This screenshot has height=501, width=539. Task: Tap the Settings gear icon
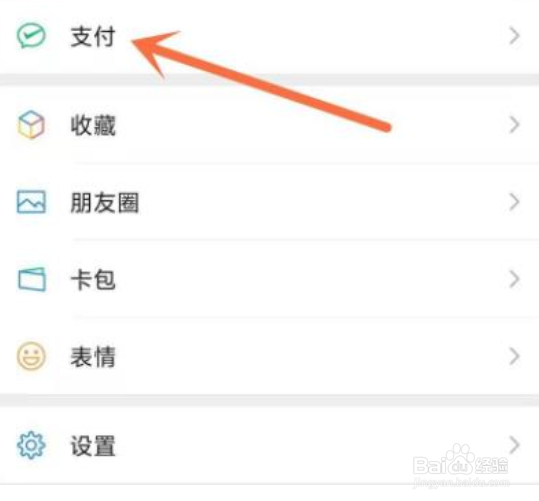point(31,445)
